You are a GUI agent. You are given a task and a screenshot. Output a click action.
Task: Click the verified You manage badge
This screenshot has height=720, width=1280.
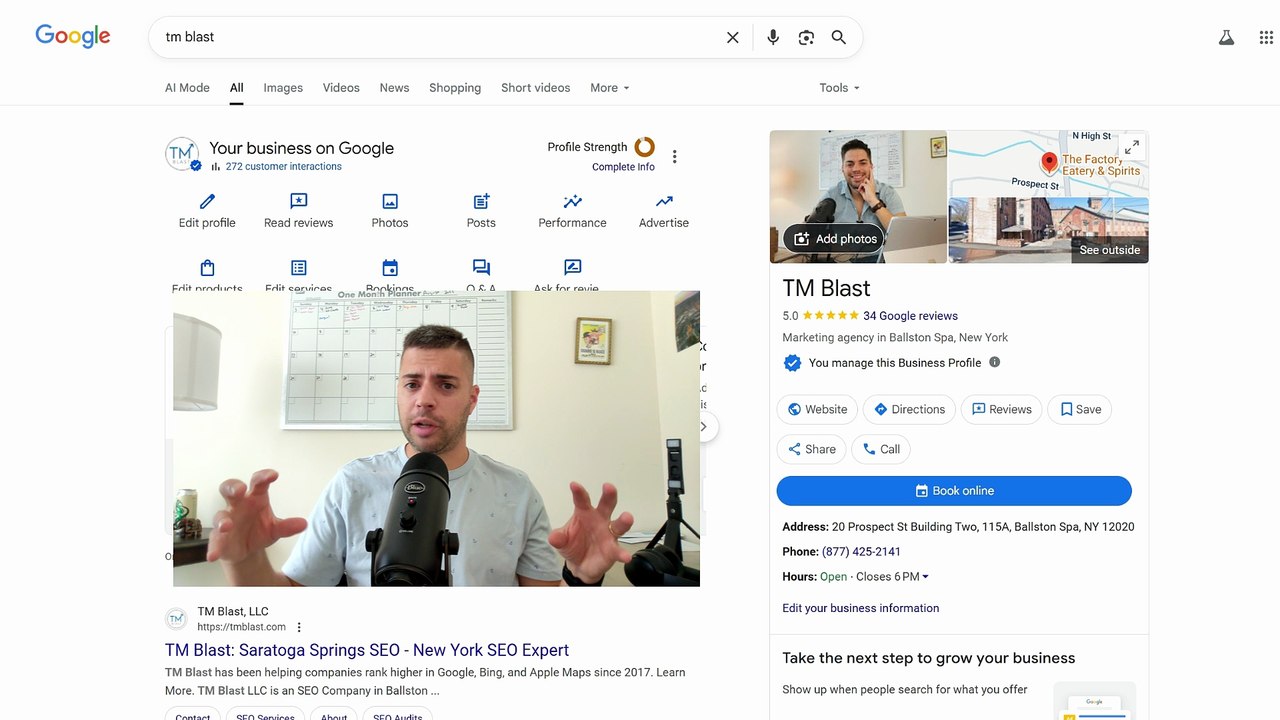click(792, 363)
